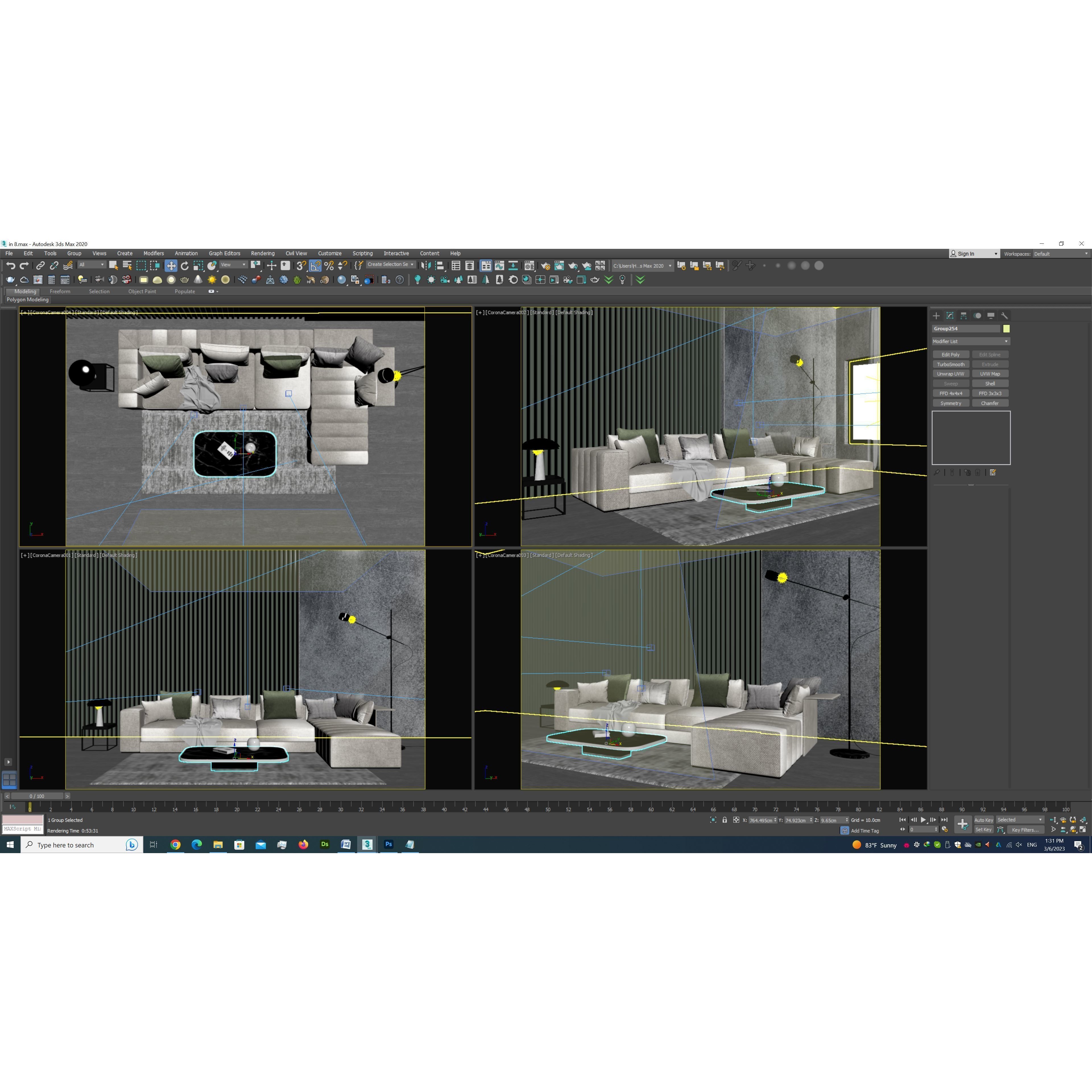Screen dimensions: 1092x1092
Task: Select the Move transform tool
Action: coord(171,266)
